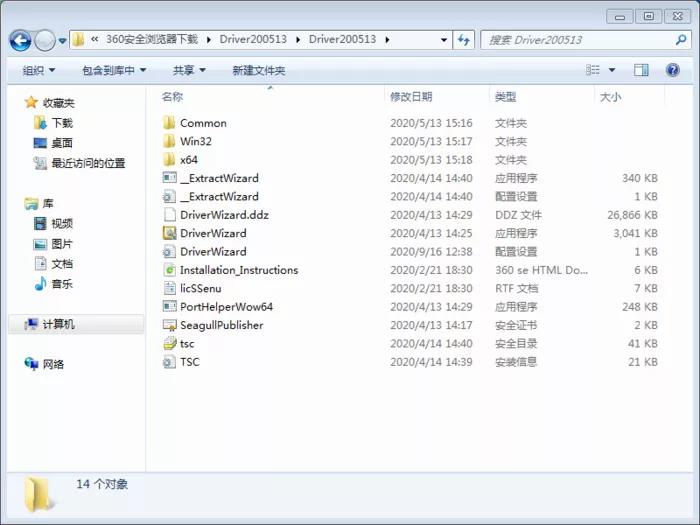Refresh the current folder view
The width and height of the screenshot is (700, 525).
coord(464,40)
